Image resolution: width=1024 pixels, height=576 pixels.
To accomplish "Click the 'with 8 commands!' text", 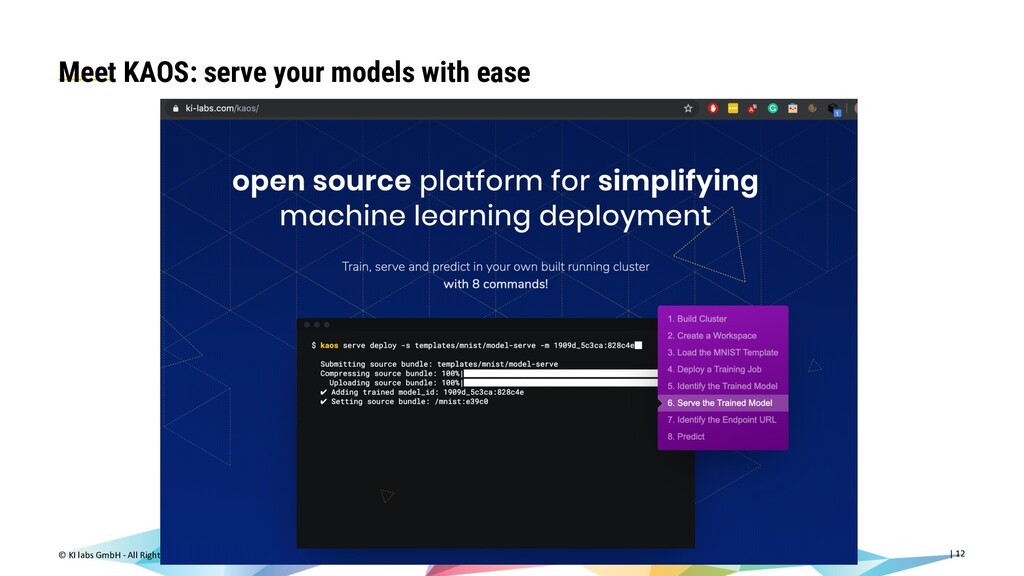I will (x=496, y=284).
